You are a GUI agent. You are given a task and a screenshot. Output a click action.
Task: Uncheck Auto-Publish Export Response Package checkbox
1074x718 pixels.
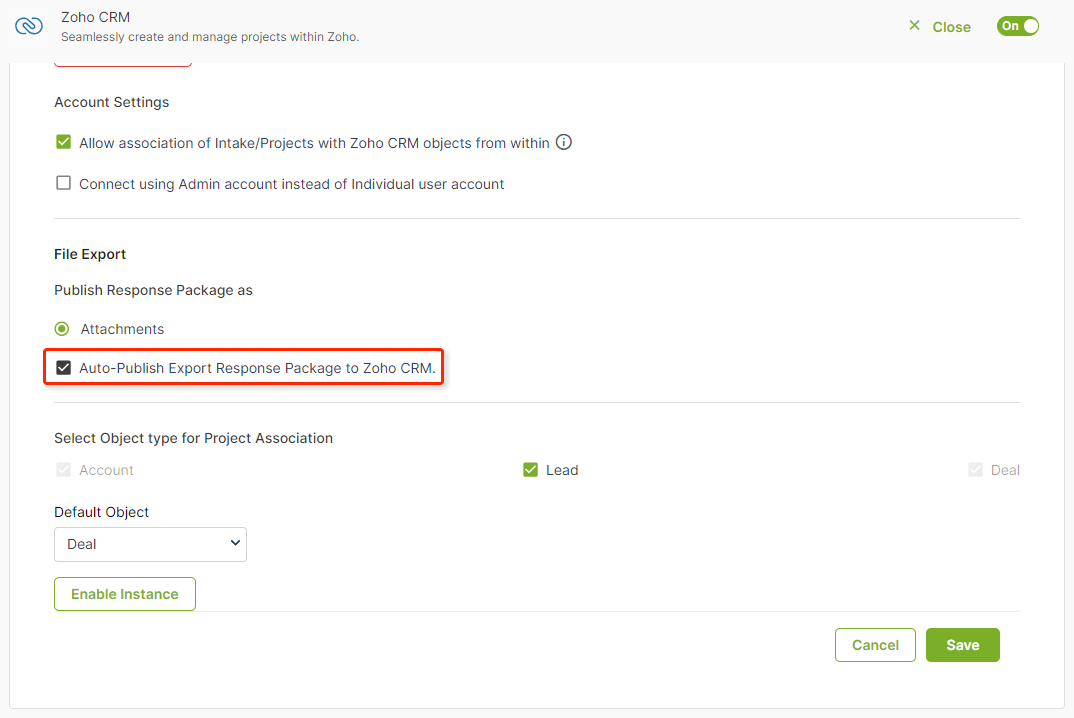pyautogui.click(x=64, y=368)
